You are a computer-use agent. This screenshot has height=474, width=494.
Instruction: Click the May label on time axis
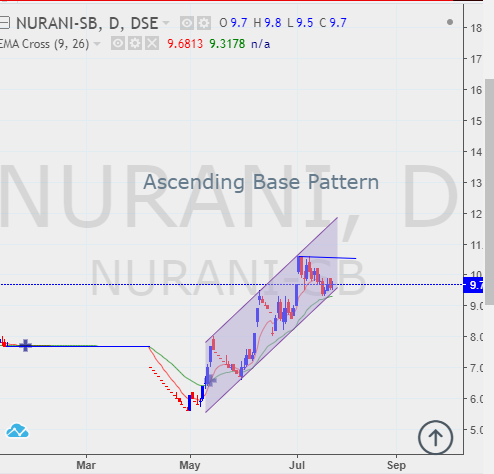coord(190,465)
